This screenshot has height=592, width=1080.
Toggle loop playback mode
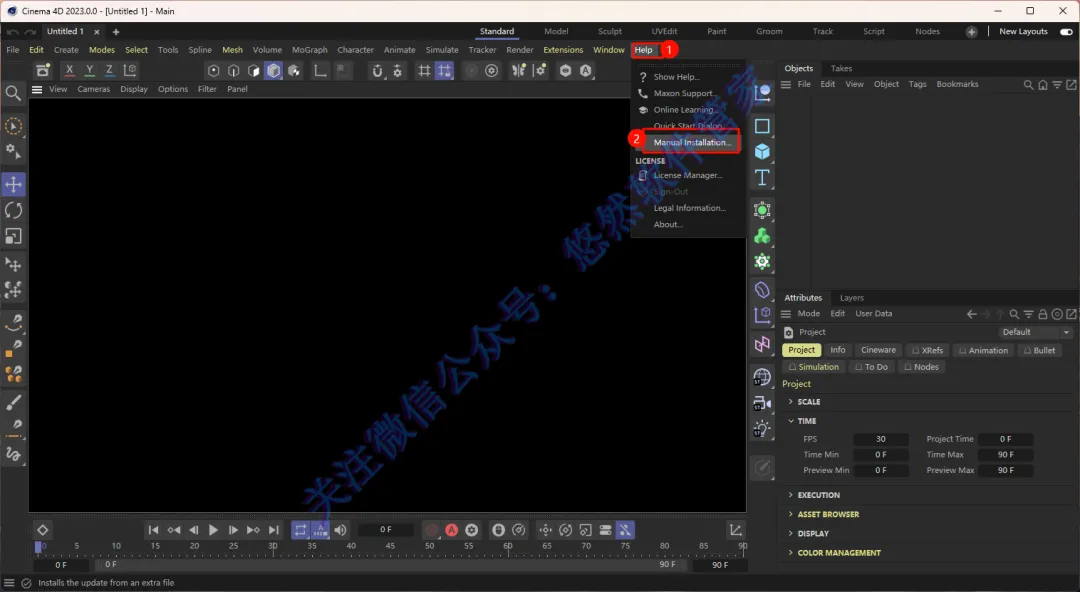(300, 530)
